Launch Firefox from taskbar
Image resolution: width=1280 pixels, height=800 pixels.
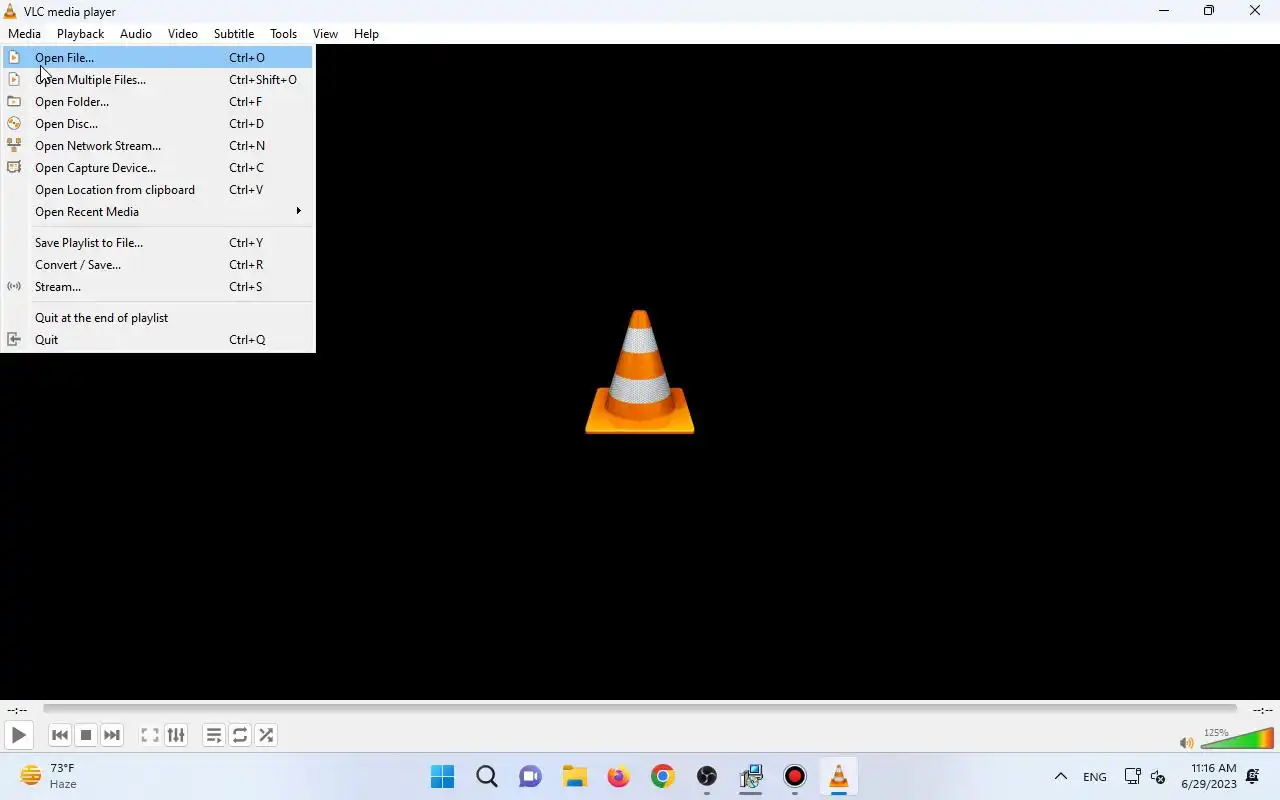[x=618, y=777]
